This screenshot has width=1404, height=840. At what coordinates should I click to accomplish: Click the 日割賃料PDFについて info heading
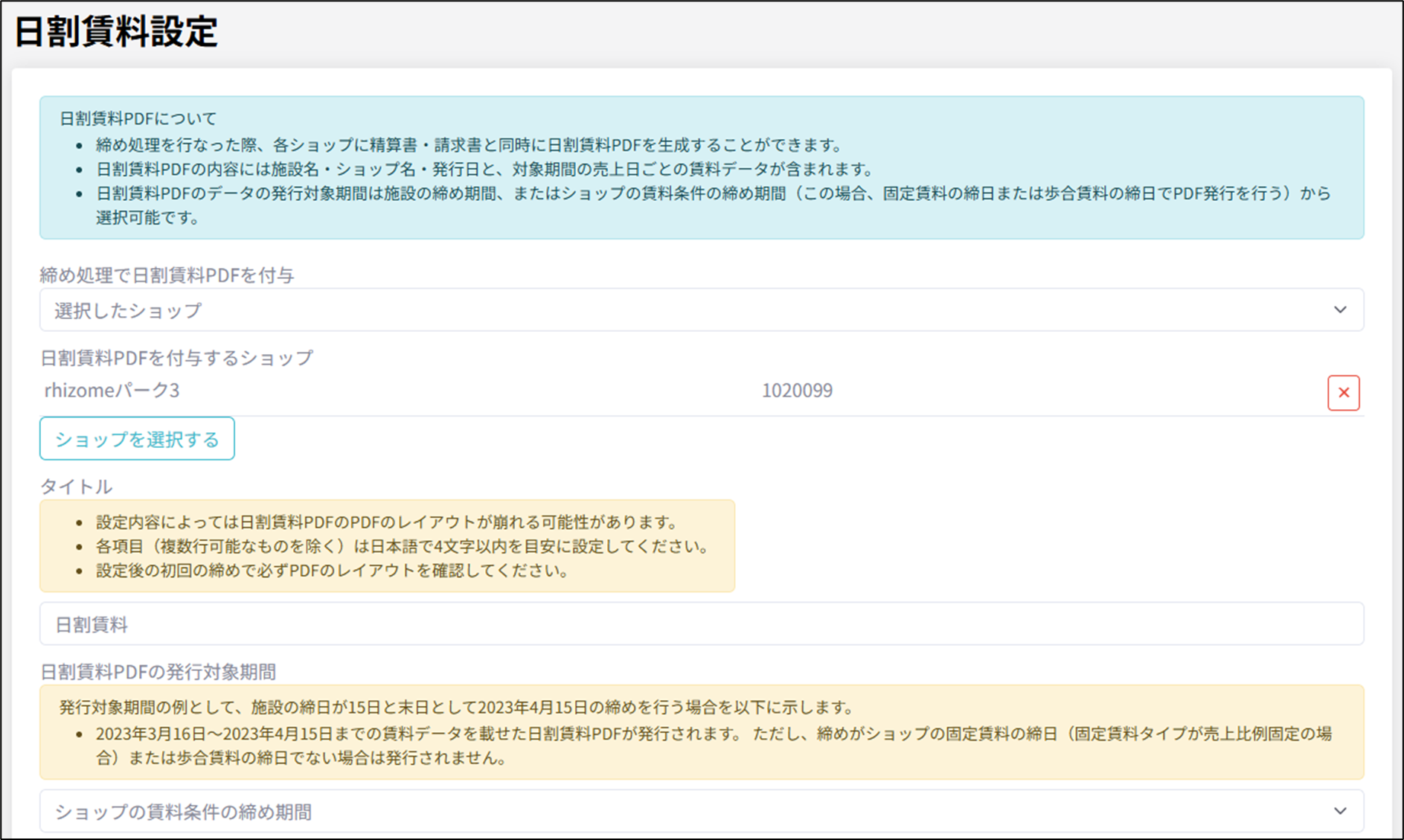tap(138, 118)
